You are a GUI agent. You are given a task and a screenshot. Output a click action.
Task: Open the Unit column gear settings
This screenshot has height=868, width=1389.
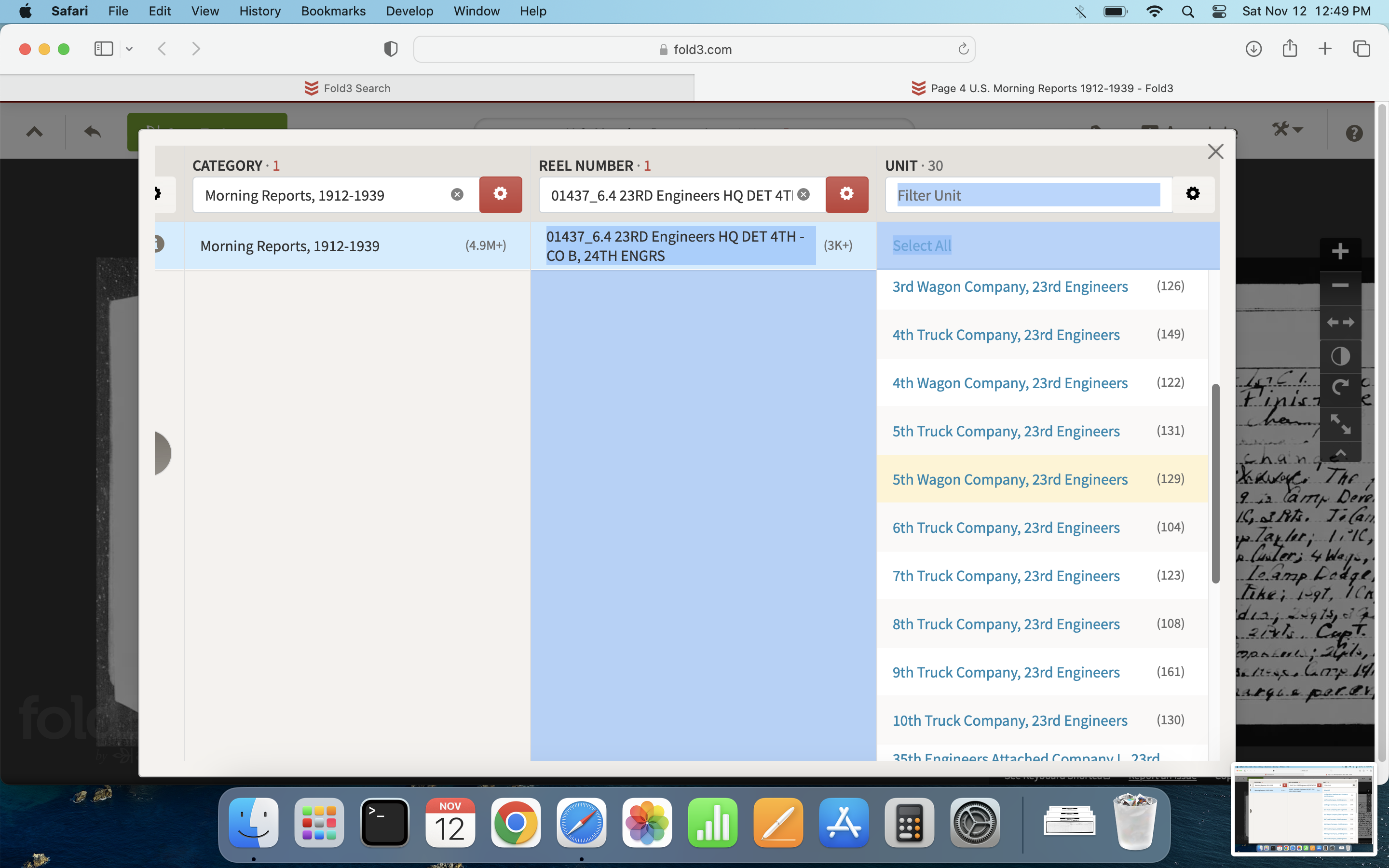tap(1192, 194)
